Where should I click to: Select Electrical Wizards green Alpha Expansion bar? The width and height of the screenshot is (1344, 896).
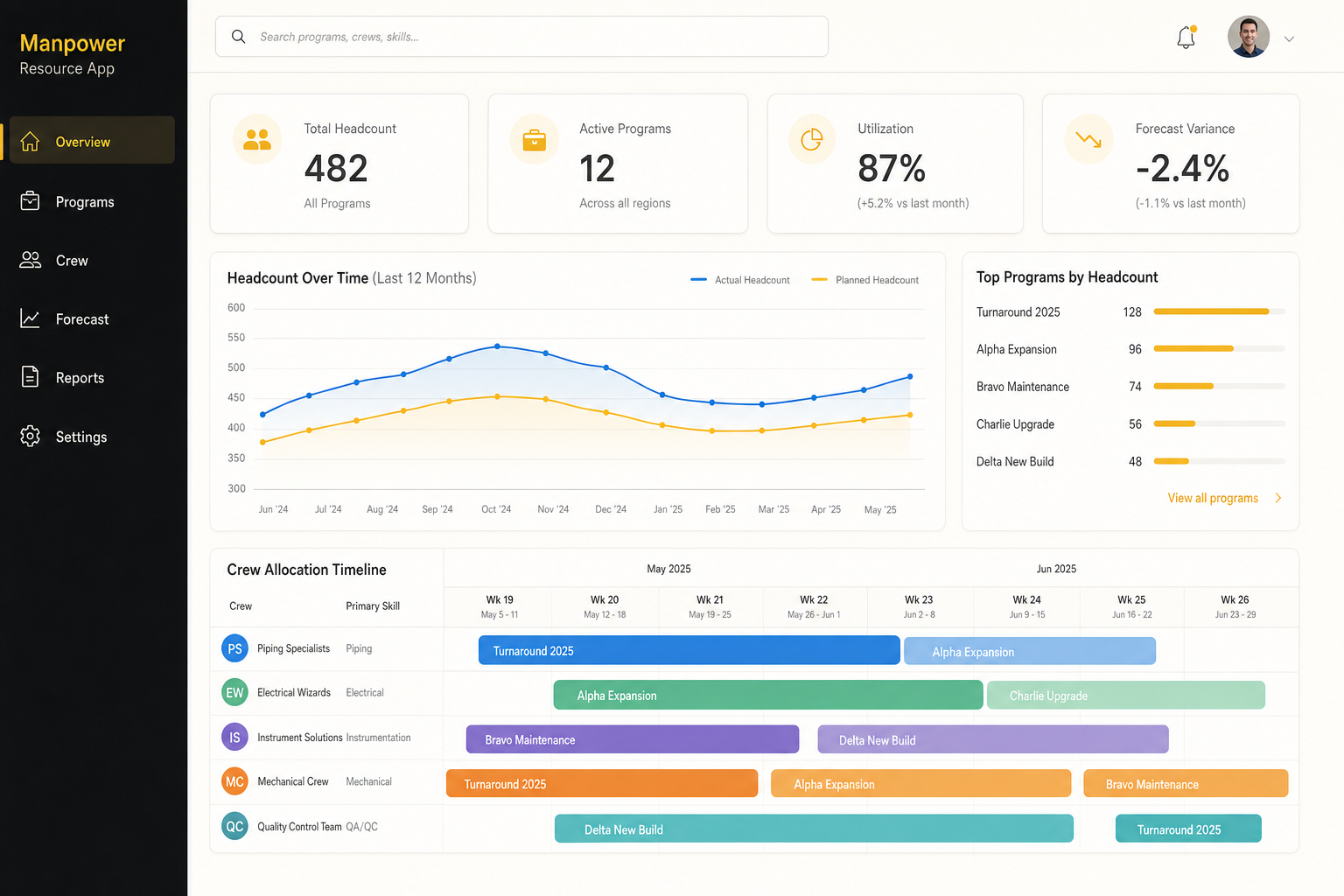(x=768, y=695)
